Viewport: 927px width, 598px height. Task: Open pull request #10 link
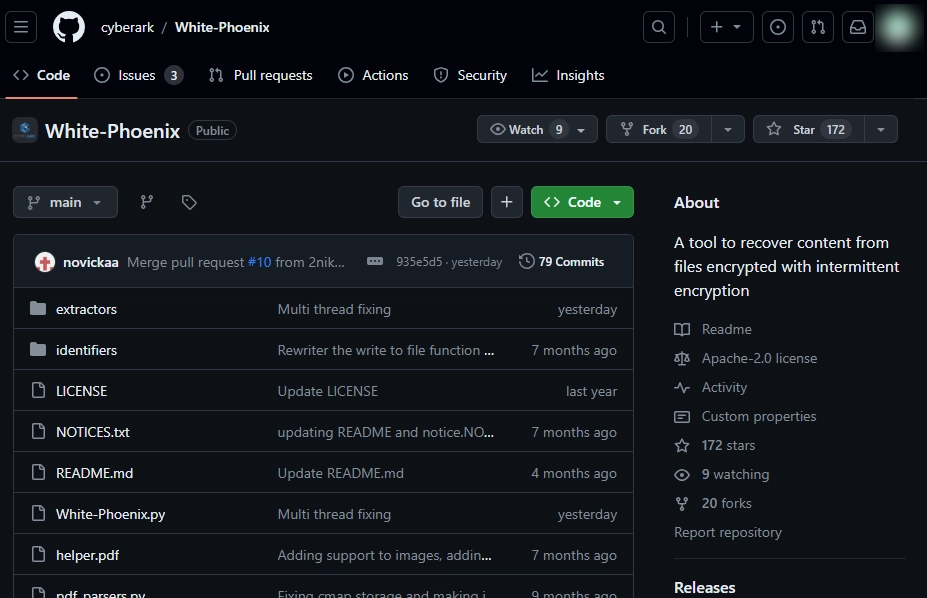click(x=260, y=262)
